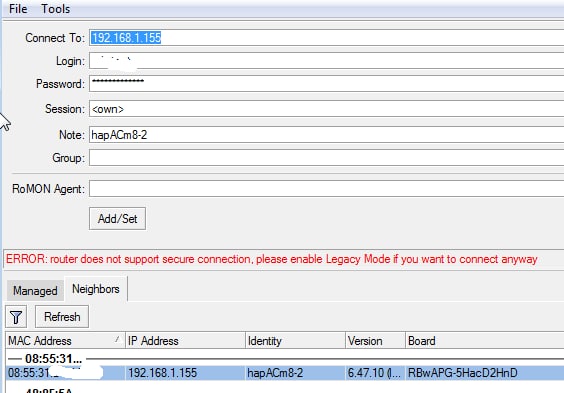564x393 pixels.
Task: Click the Group input field
Action: coord(326,158)
